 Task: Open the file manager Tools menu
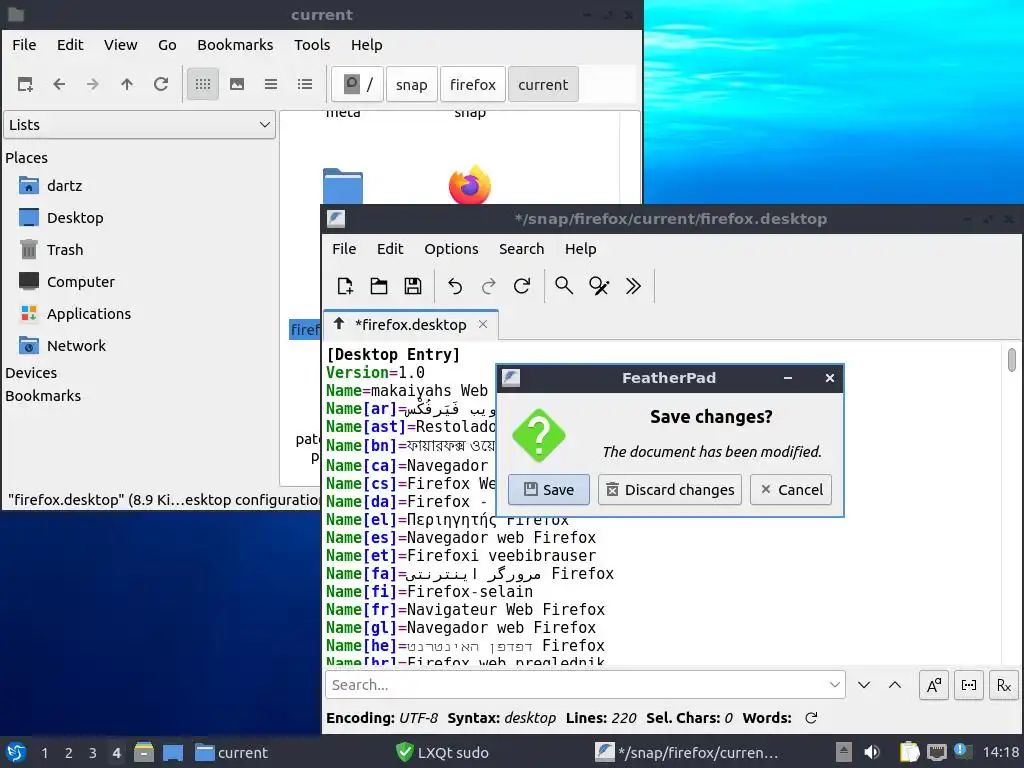click(312, 45)
